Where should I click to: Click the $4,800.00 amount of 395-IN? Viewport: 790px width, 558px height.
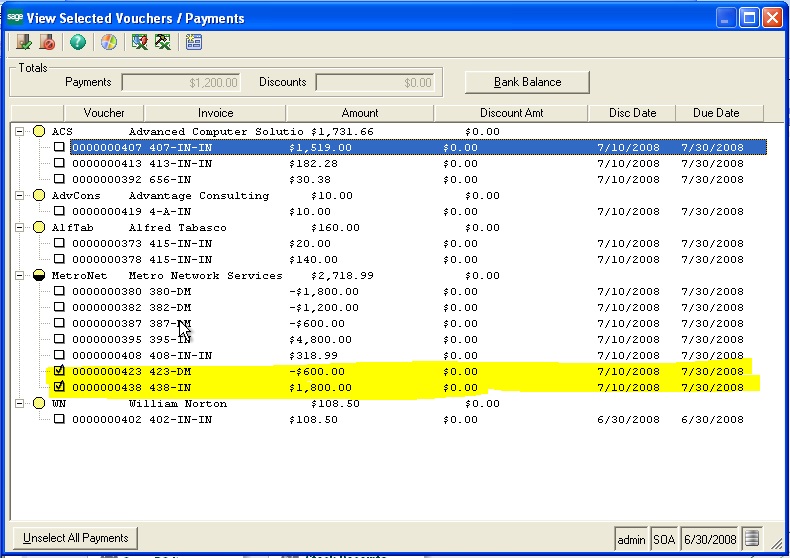[x=320, y=339]
